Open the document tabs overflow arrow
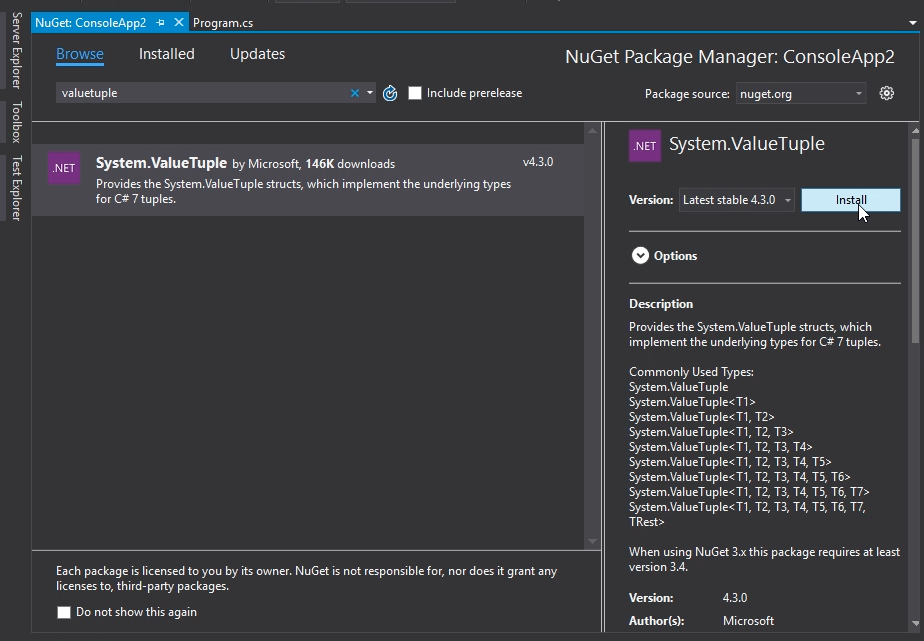The width and height of the screenshot is (924, 641). [913, 23]
